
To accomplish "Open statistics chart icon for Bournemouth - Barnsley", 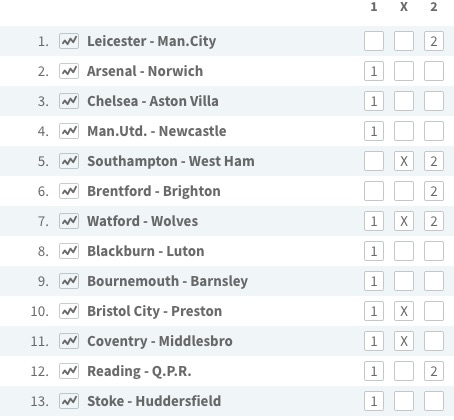I will point(69,281).
